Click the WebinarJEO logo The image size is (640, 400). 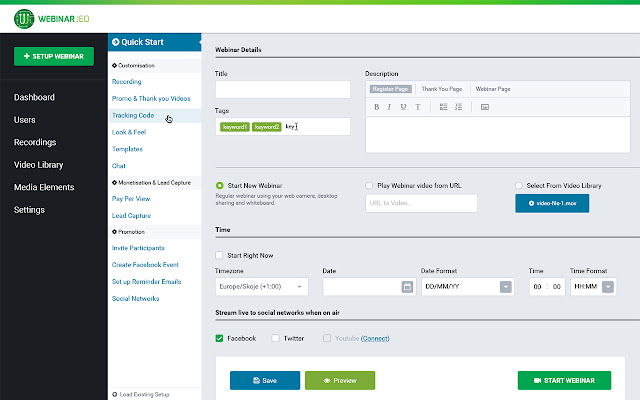point(52,19)
